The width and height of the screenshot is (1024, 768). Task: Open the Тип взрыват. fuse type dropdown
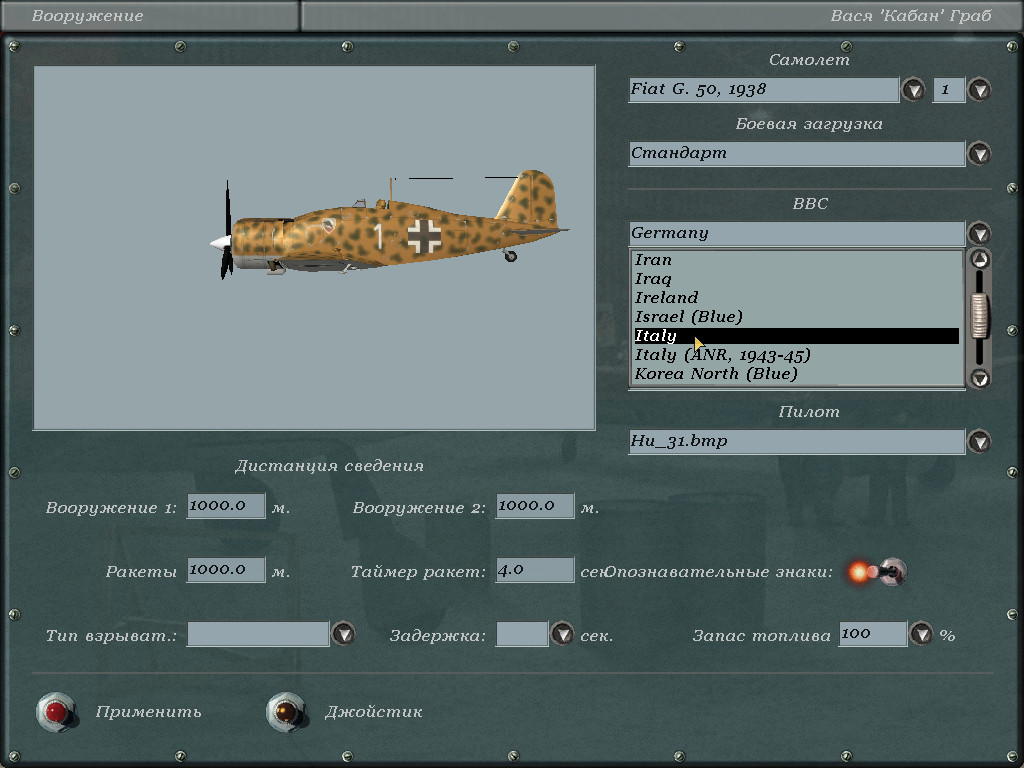tap(344, 634)
